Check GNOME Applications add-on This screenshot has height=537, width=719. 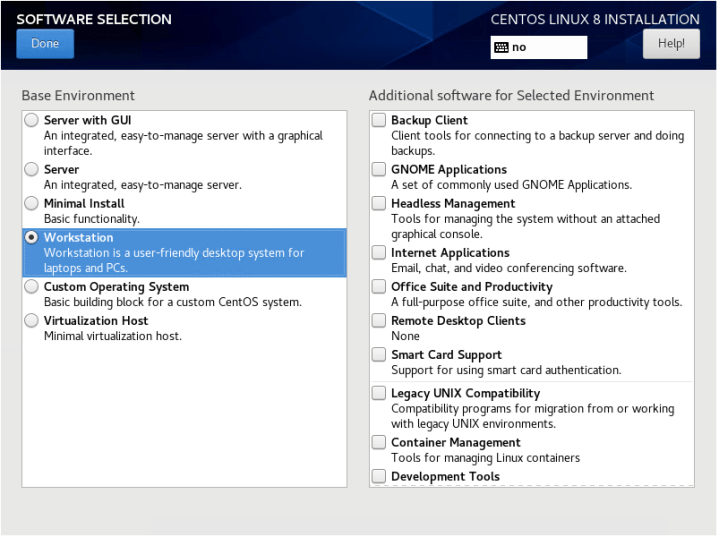point(379,170)
